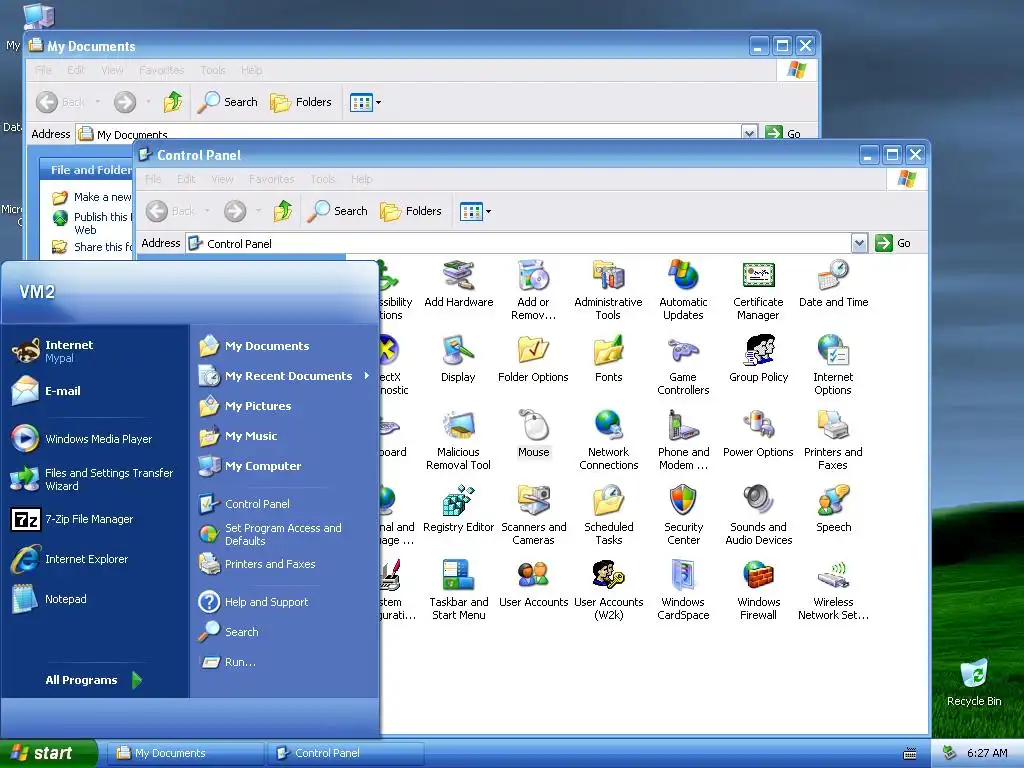
Task: Open Recycle Bin on desktop
Action: tap(974, 682)
